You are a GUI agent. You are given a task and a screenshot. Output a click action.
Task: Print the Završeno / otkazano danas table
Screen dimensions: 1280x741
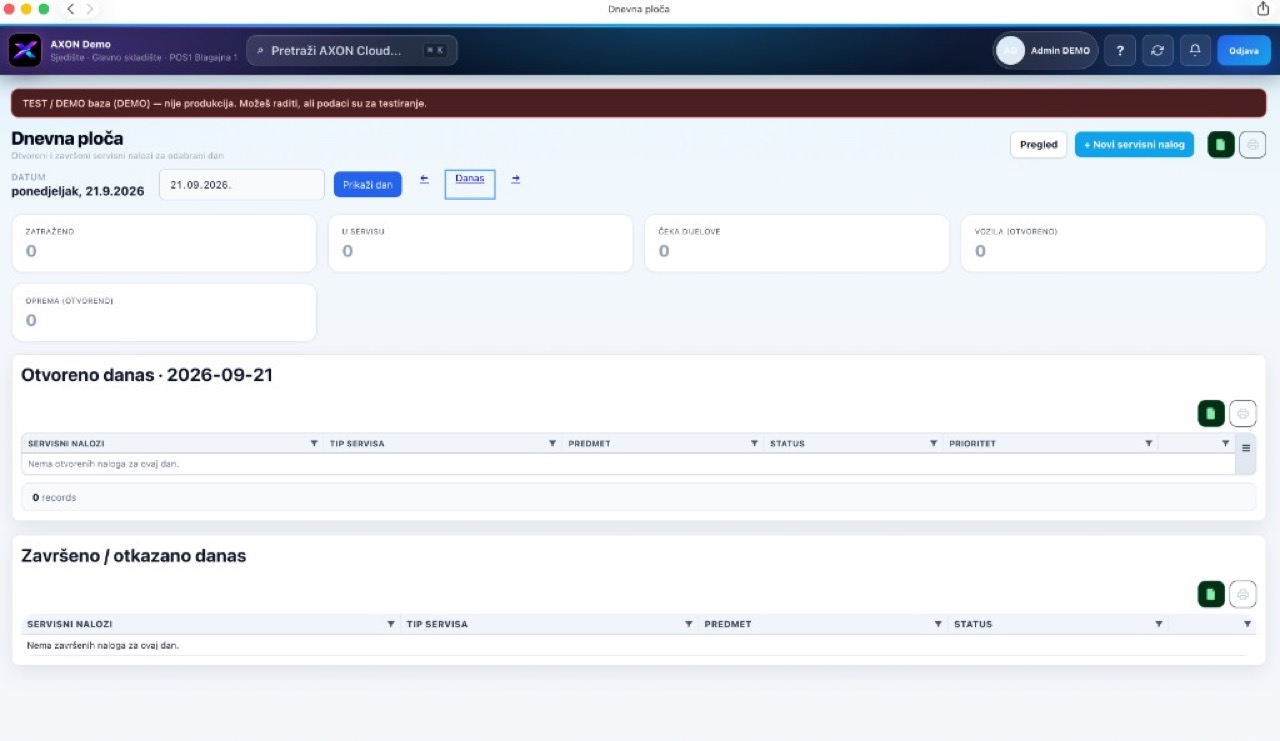1243,594
